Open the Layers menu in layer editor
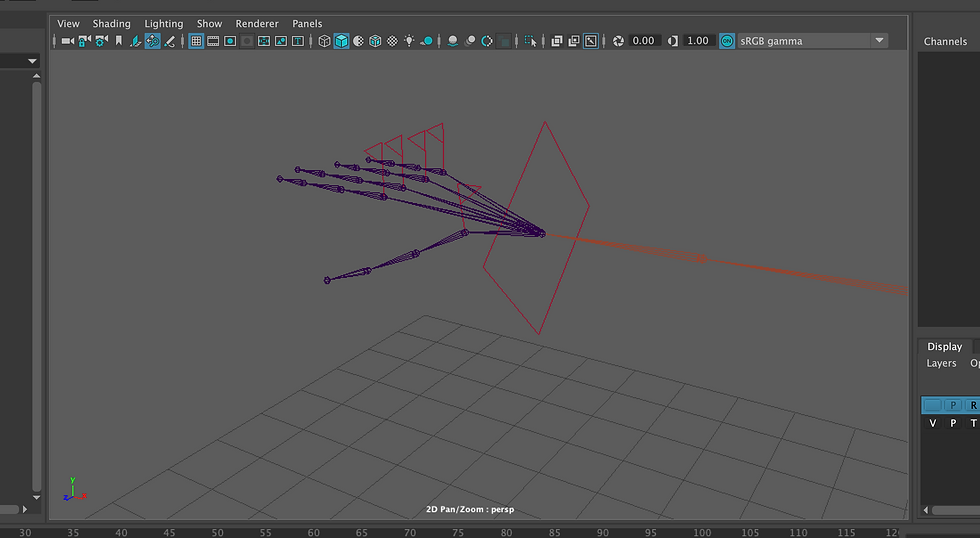980x538 pixels. point(941,363)
